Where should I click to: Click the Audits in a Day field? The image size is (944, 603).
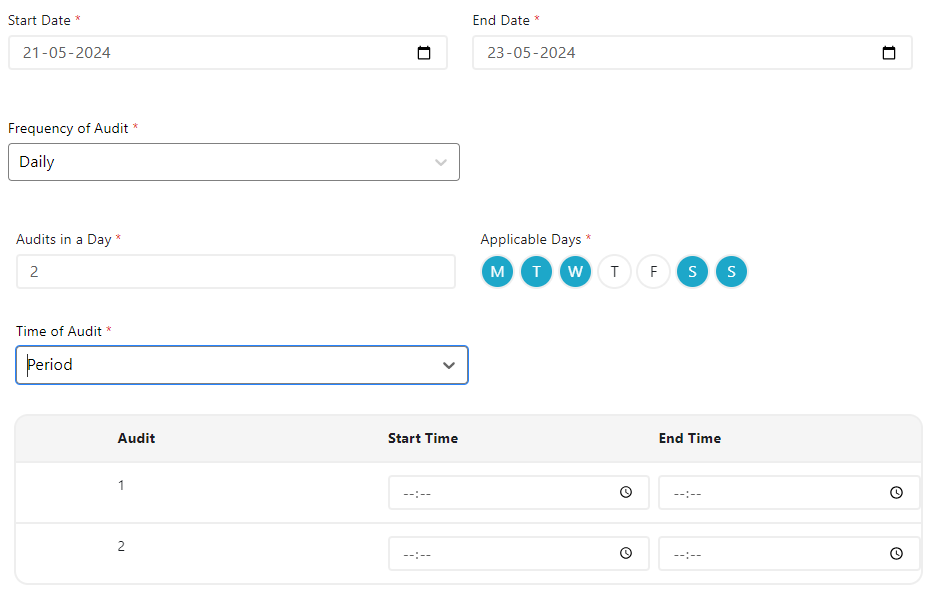(x=236, y=271)
